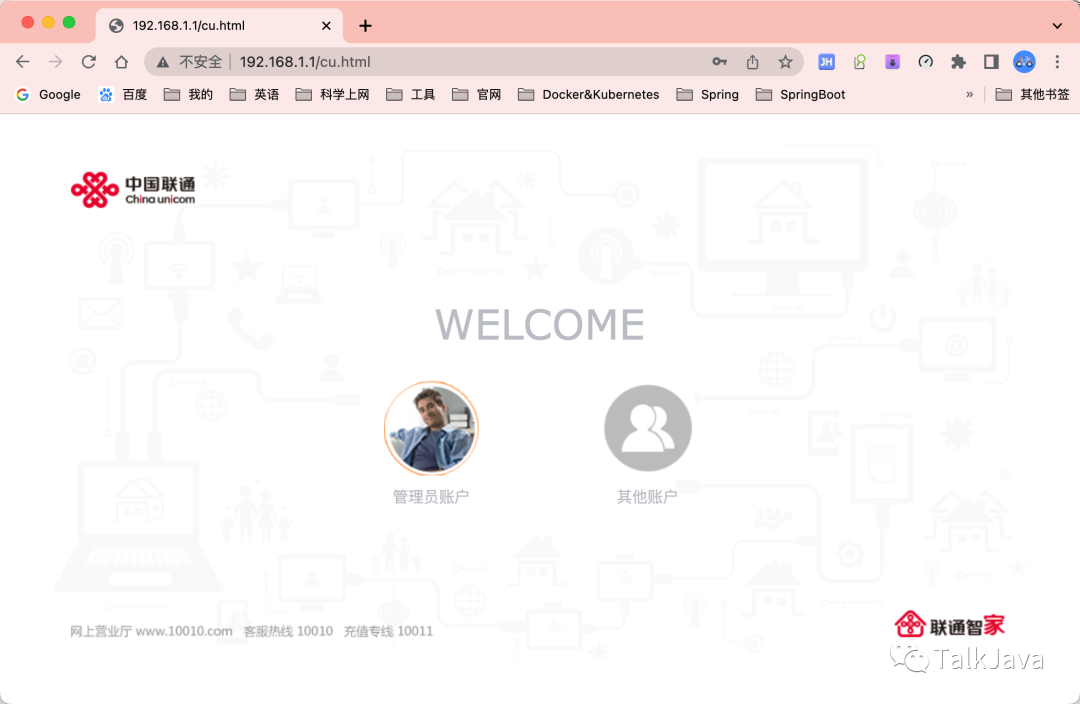This screenshot has height=704, width=1080.
Task: Click the share page icon
Action: click(x=752, y=62)
